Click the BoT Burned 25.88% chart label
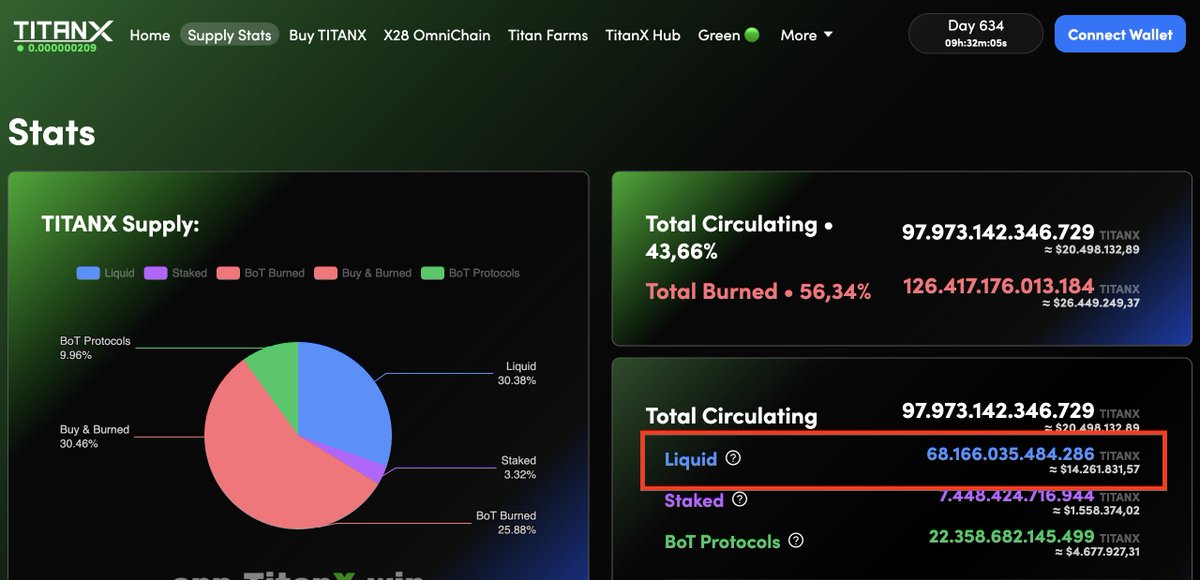Image resolution: width=1200 pixels, height=580 pixels. 505,522
